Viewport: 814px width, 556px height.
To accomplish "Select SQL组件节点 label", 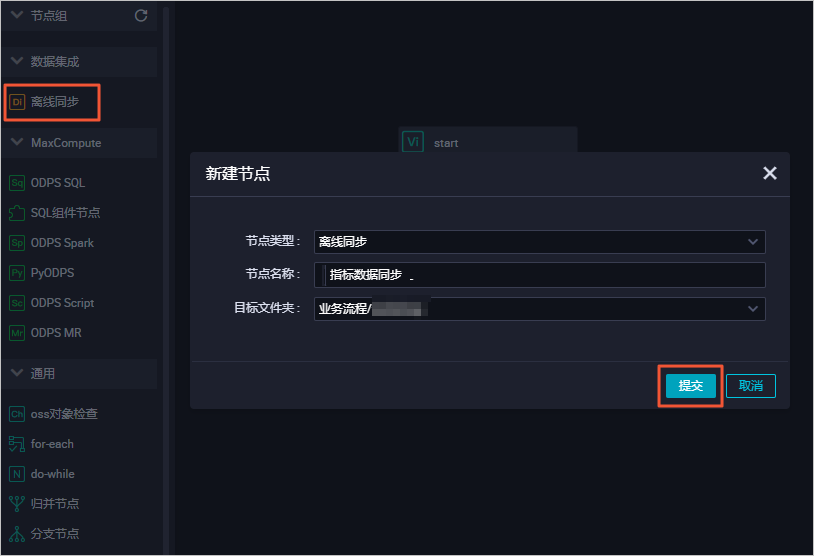I will (x=65, y=213).
